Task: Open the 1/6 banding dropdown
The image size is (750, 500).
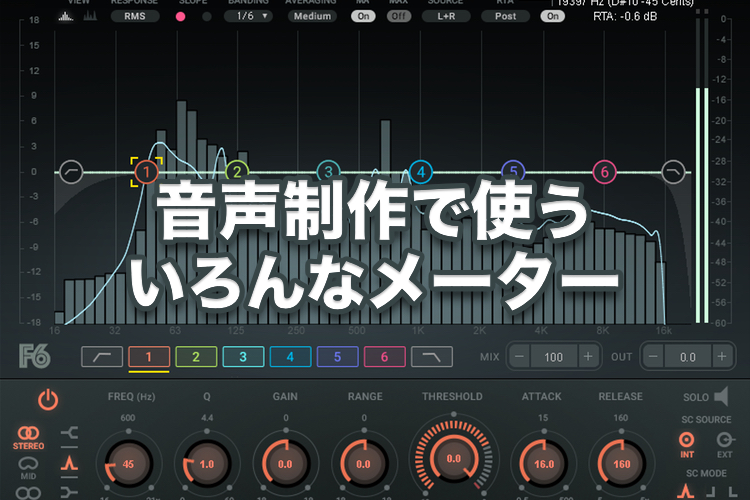Action: (x=248, y=16)
